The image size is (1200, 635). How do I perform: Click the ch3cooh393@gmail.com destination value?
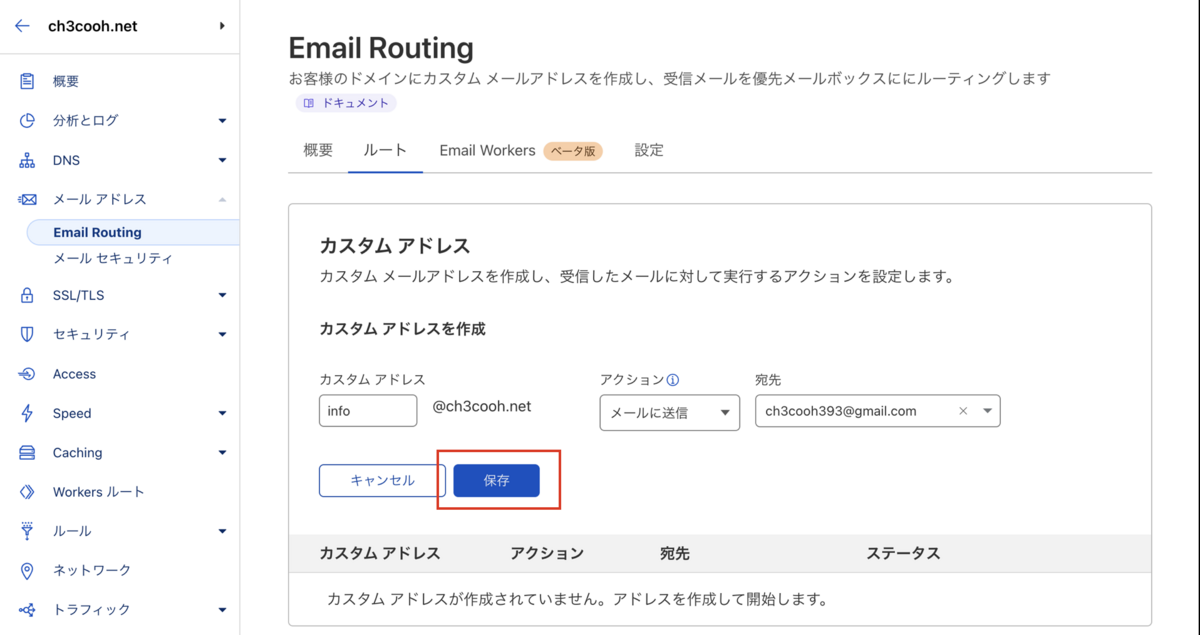click(x=841, y=411)
